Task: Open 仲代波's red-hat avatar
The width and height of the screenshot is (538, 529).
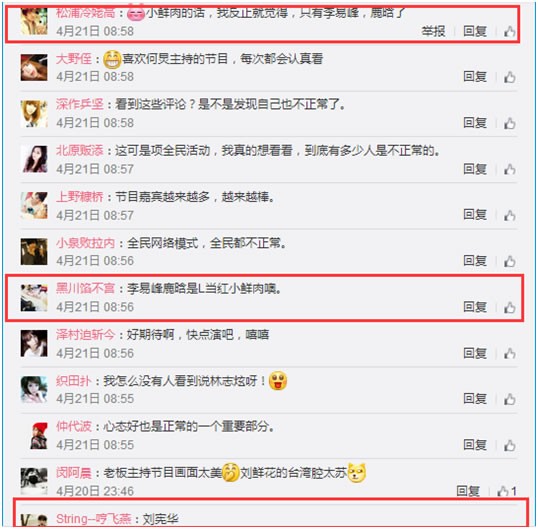Action: 39,436
